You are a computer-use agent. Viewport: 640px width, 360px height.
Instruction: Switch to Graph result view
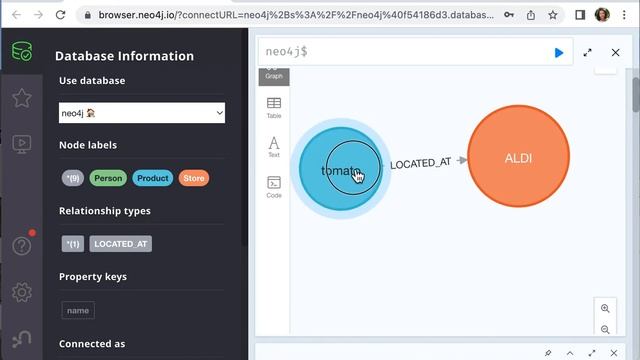[274, 76]
